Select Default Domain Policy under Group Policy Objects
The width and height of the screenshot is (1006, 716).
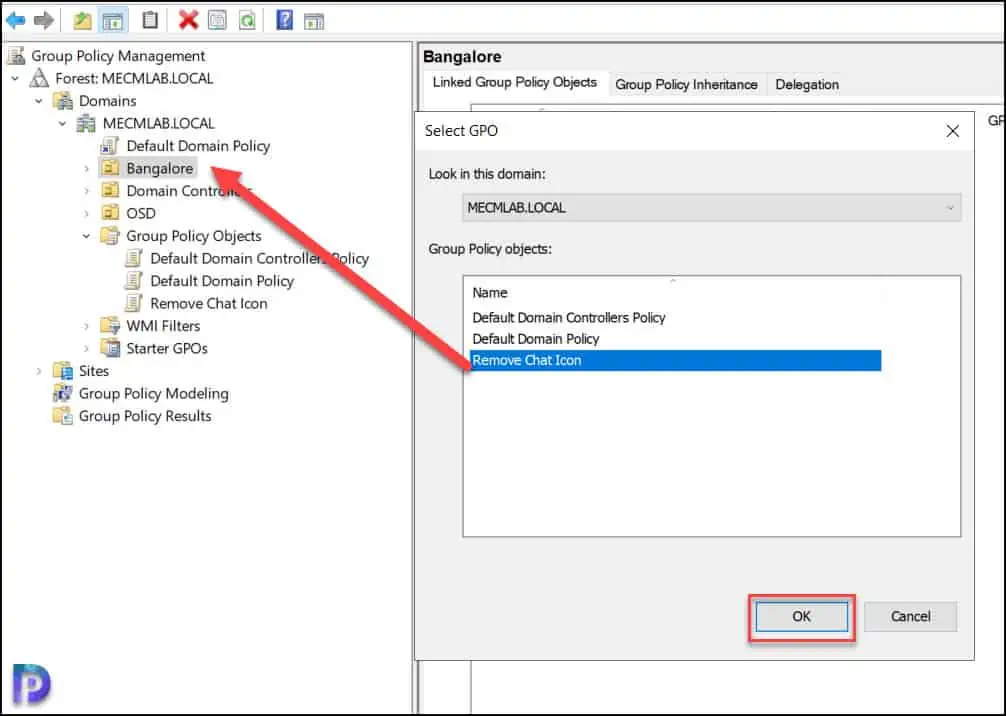pos(222,281)
